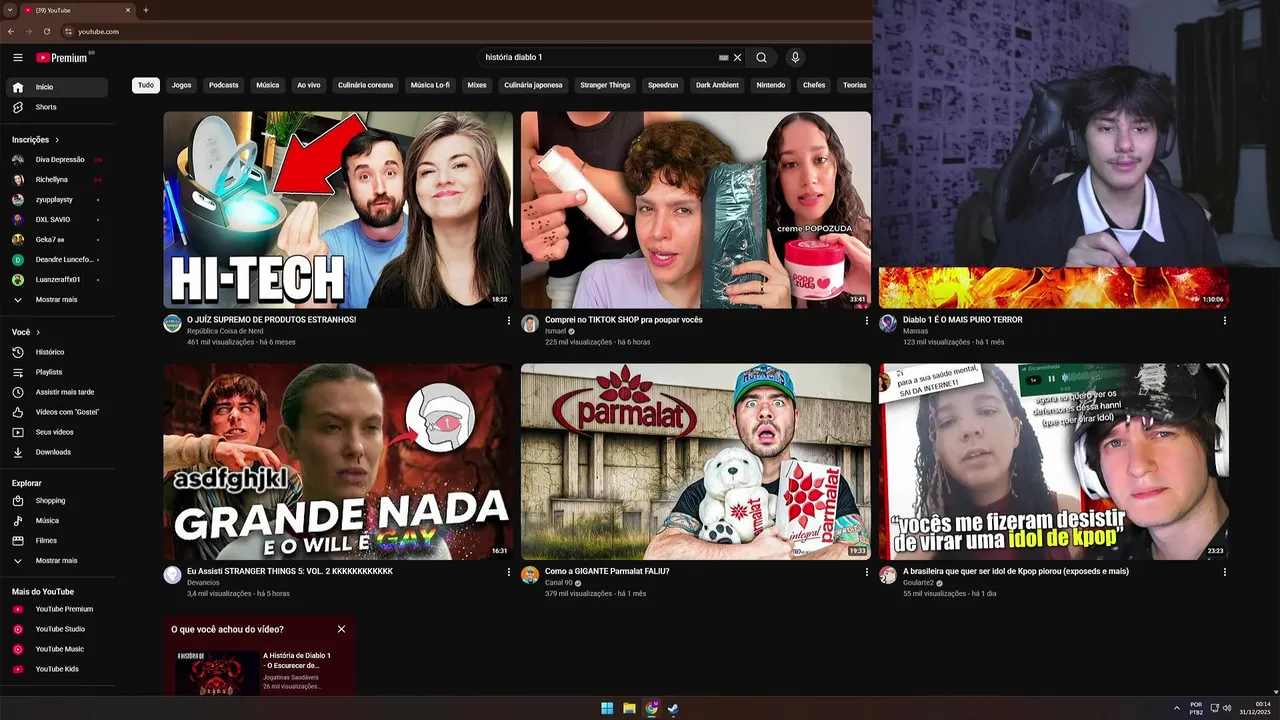The width and height of the screenshot is (1280, 720).
Task: Open Filmes under Explorar
Action: click(56, 540)
